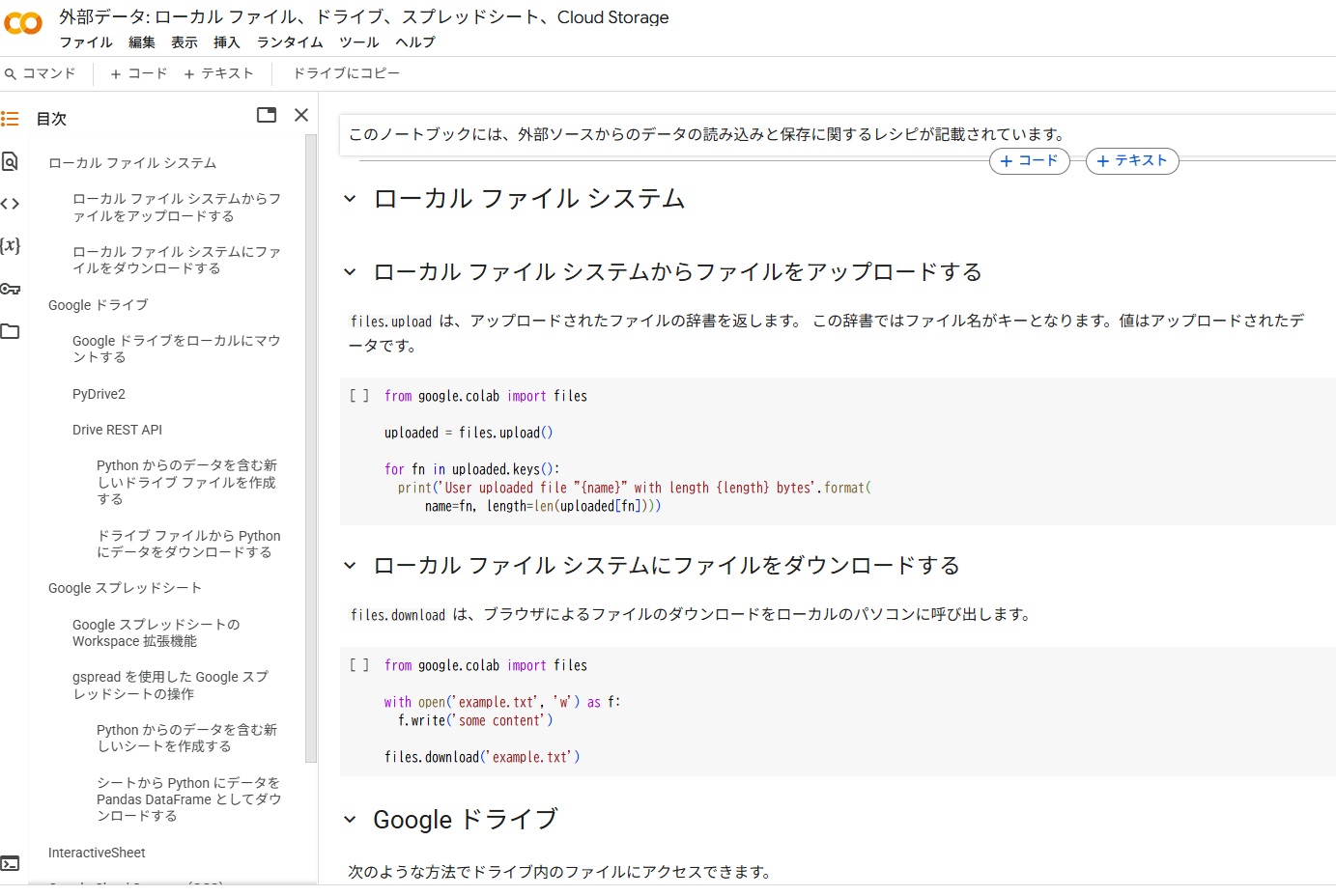1336x896 pixels.
Task: Open the ファイル menu
Action: pos(86,42)
